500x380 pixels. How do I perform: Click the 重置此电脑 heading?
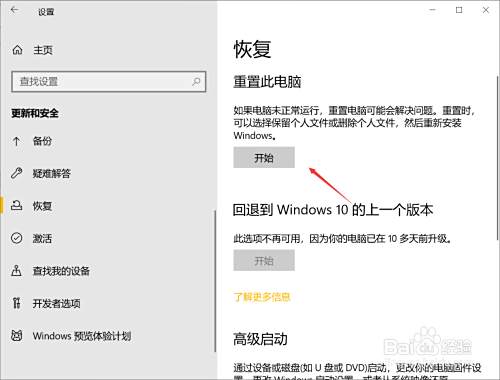267,82
